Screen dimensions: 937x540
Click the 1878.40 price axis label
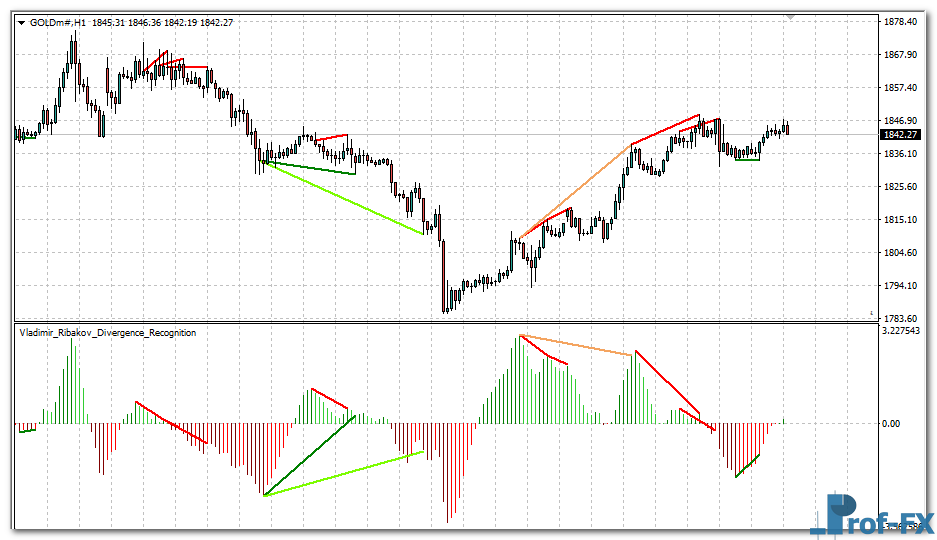point(901,21)
